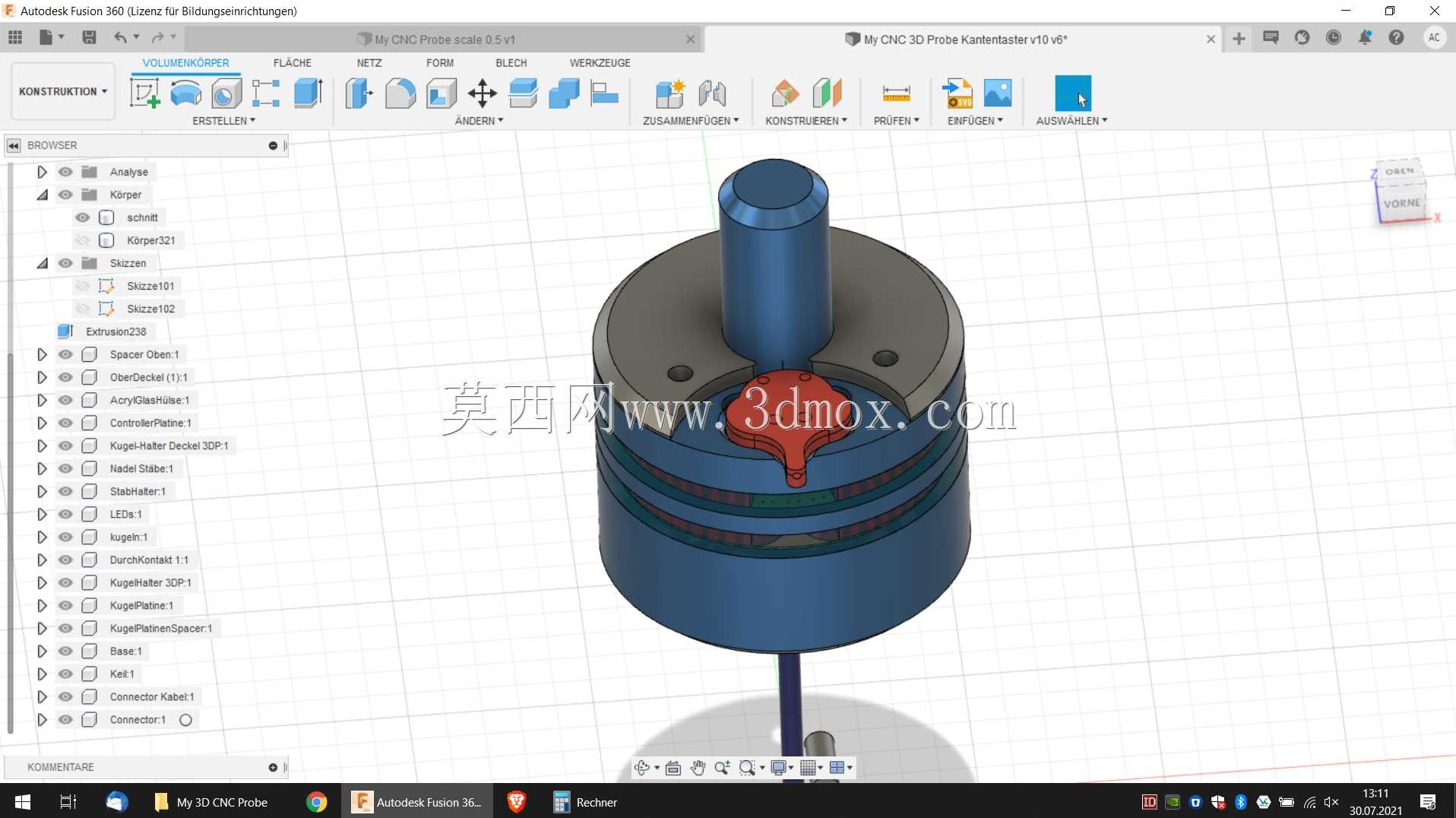Expand the OberDeckel (1):1 component
This screenshot has width=1456, height=818.
pos(42,377)
